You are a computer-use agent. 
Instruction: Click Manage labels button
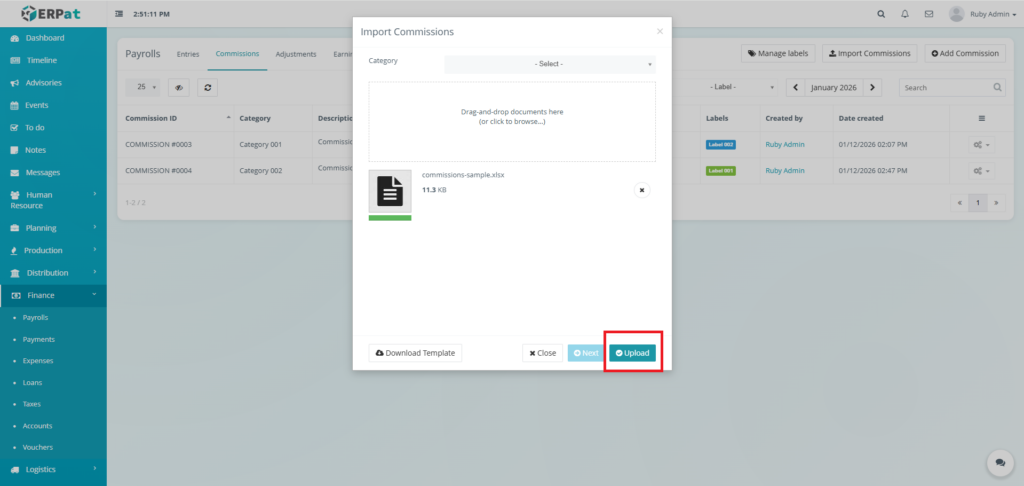point(778,54)
